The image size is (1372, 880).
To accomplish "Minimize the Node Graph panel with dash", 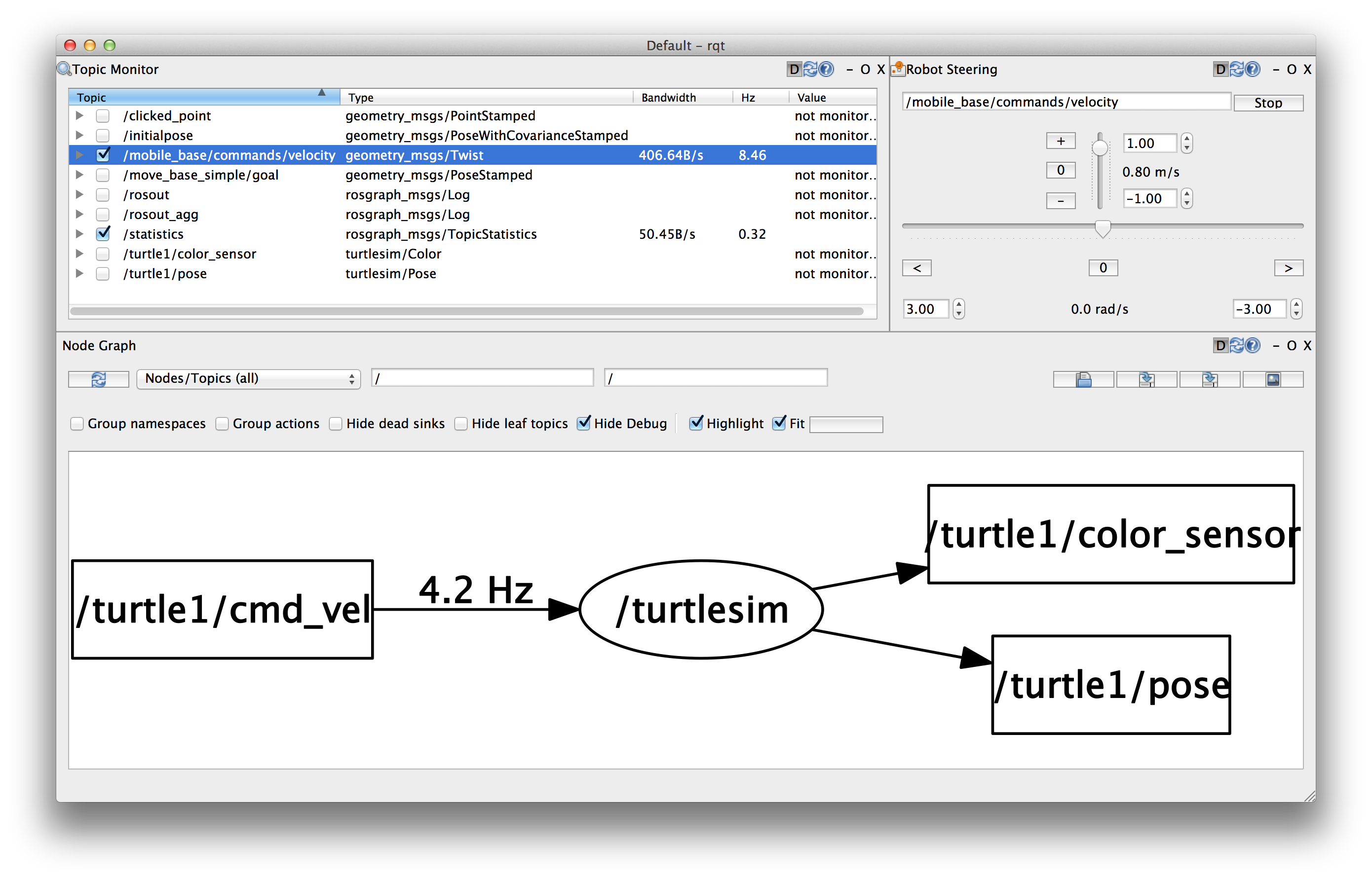I will coord(1276,346).
